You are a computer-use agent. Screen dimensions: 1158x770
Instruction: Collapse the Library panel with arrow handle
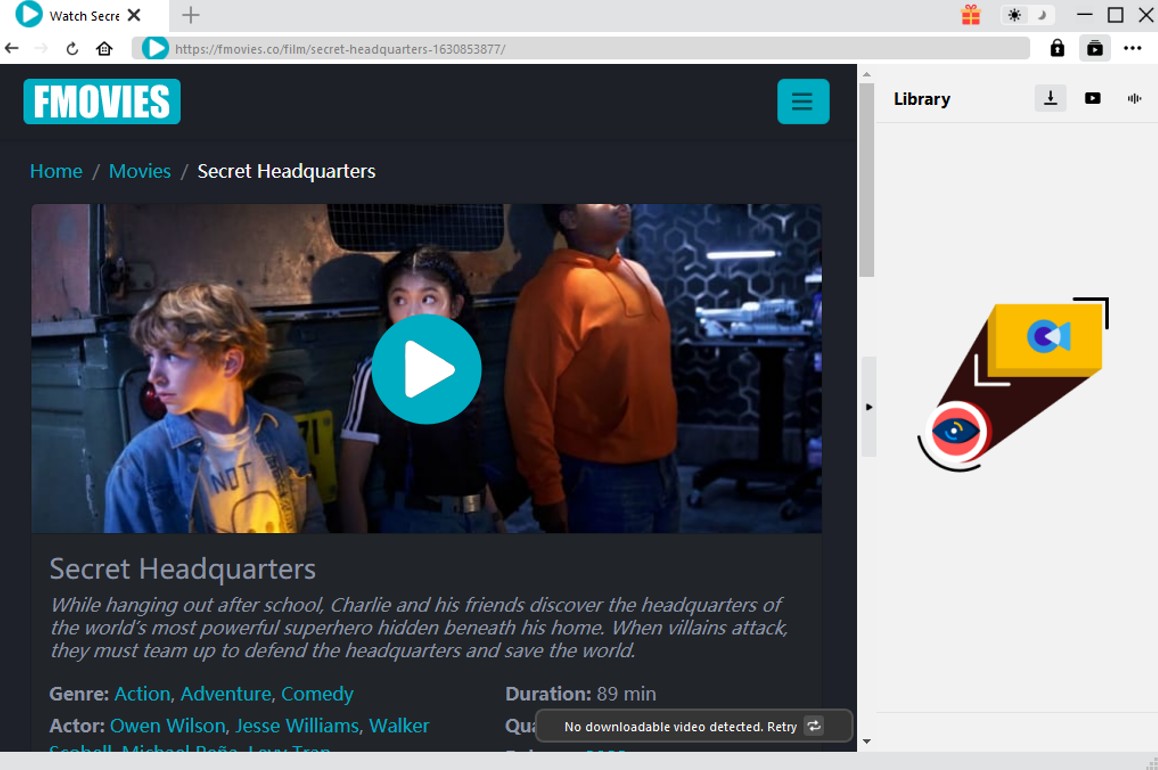click(868, 407)
